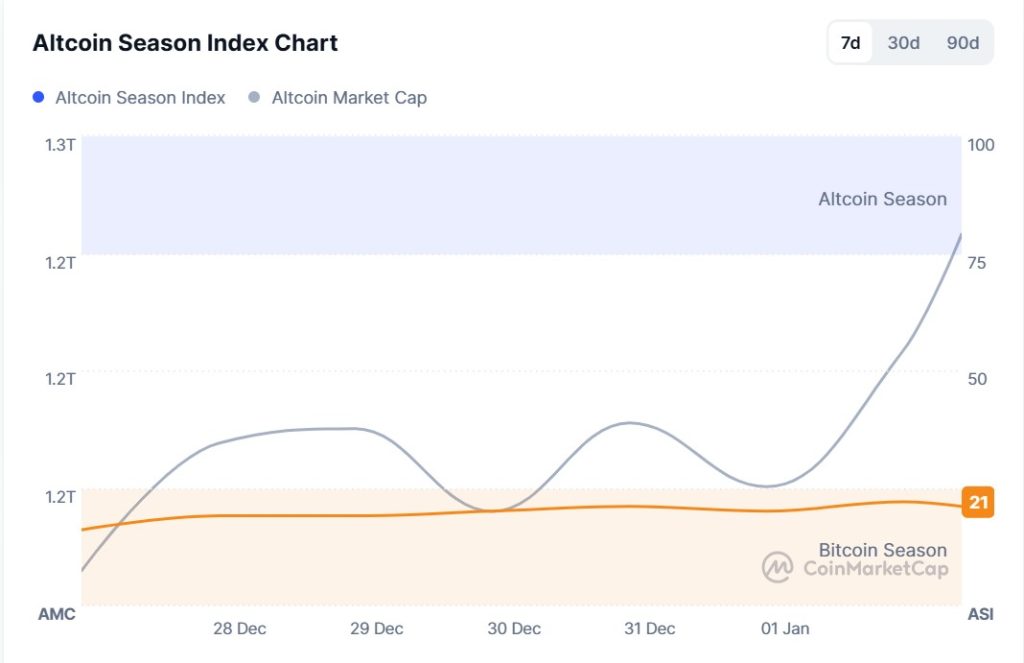The height and width of the screenshot is (663, 1024).
Task: Click the CoinMarketCap watermark logo
Action: pos(776,567)
